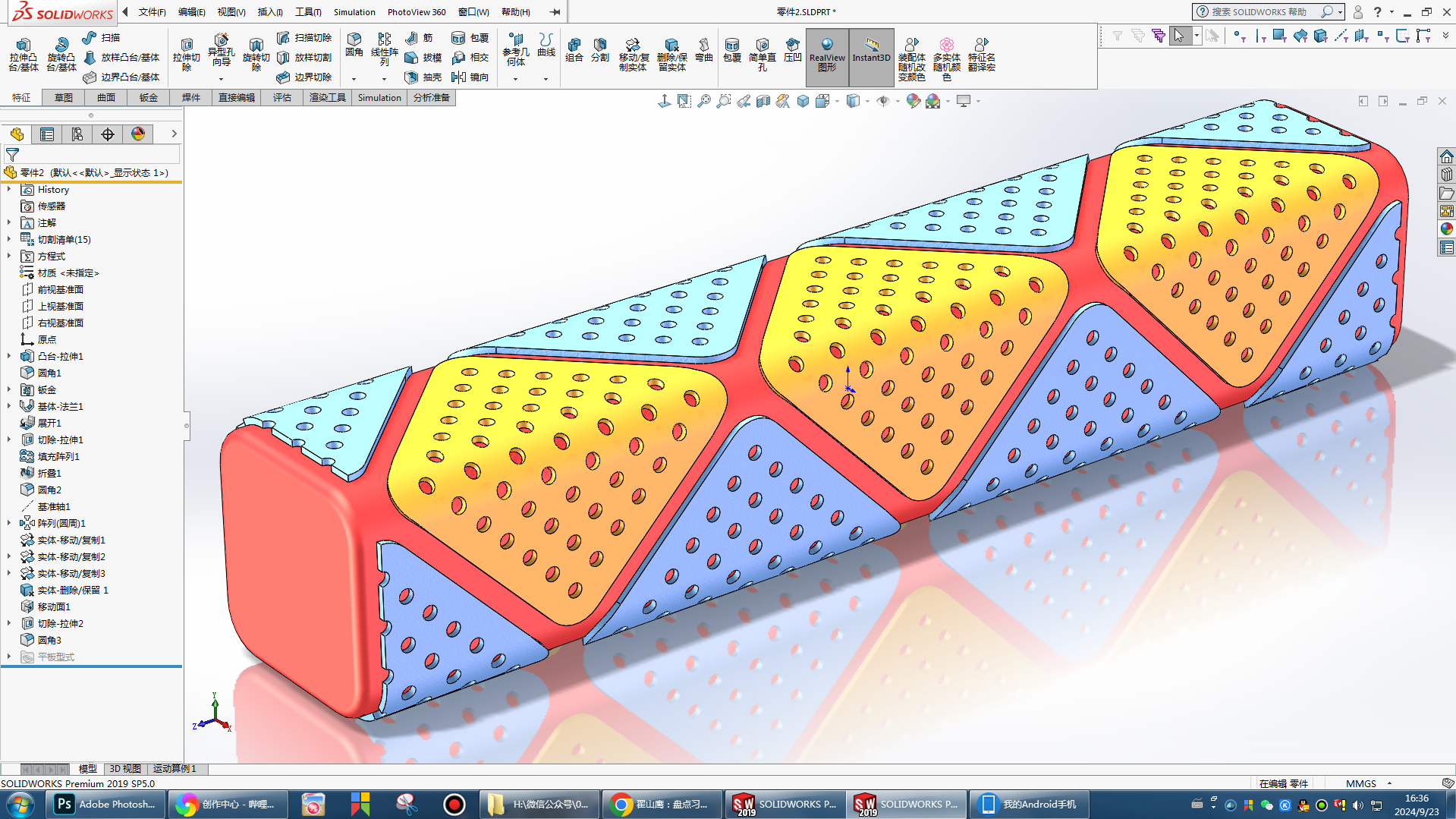Viewport: 1456px width, 819px height.
Task: Toggle RealView Graphics (RealView图形)
Action: [827, 56]
